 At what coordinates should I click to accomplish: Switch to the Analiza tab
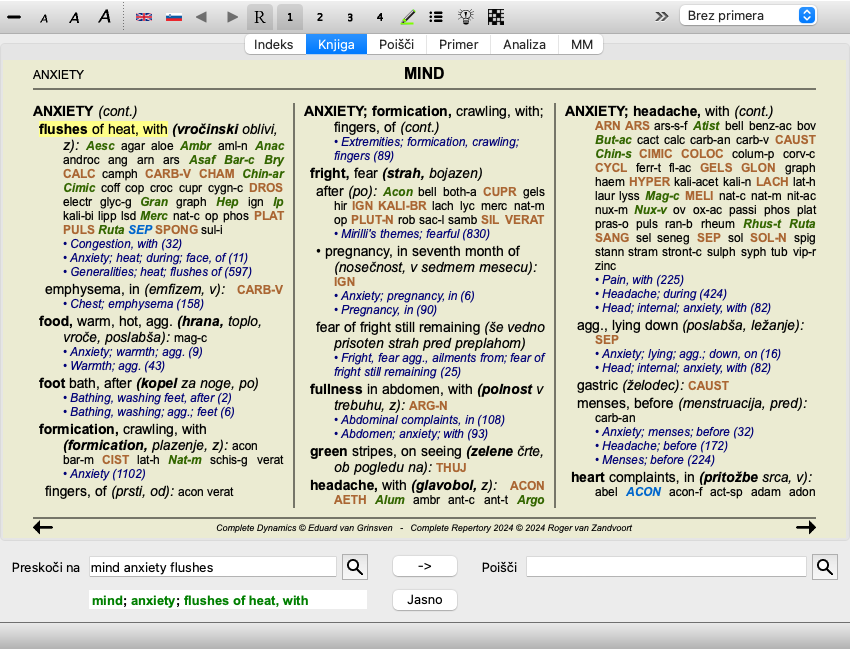pyautogui.click(x=524, y=45)
